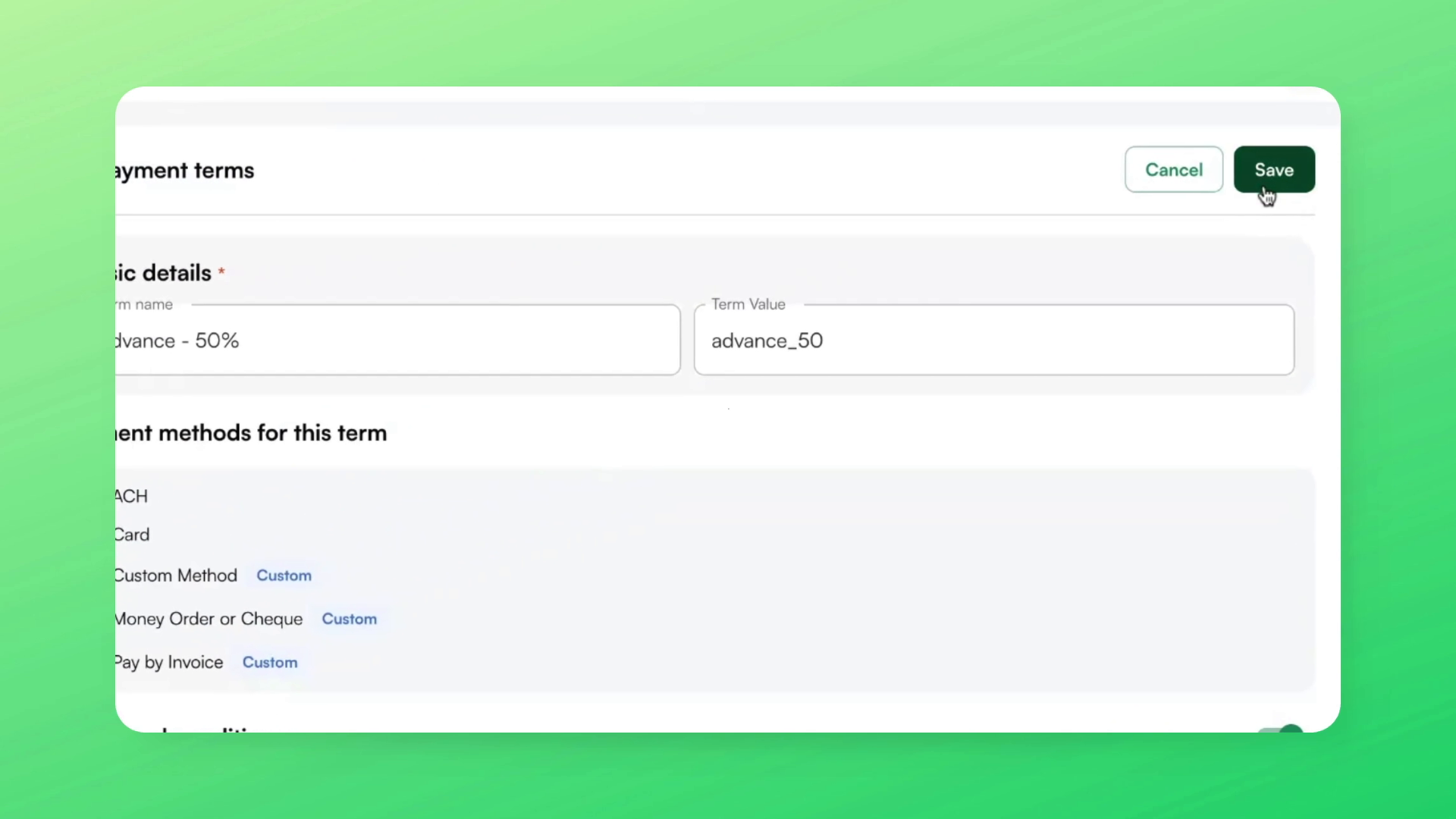Click the methods for this term heading

tap(251, 433)
